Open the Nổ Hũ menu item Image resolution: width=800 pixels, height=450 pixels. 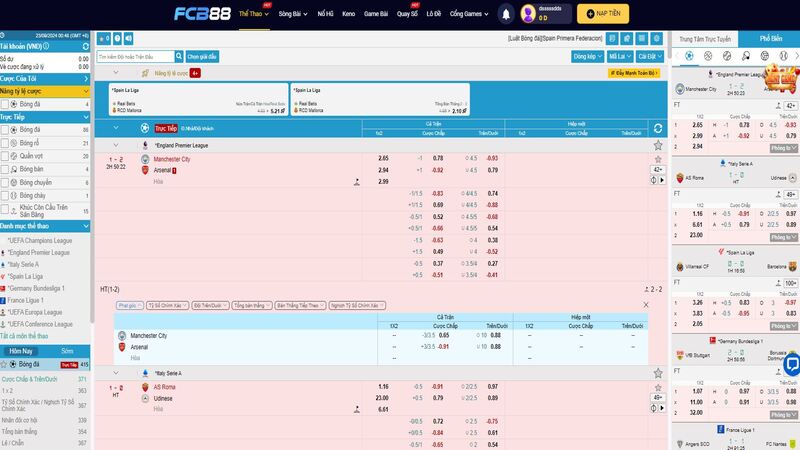point(325,14)
